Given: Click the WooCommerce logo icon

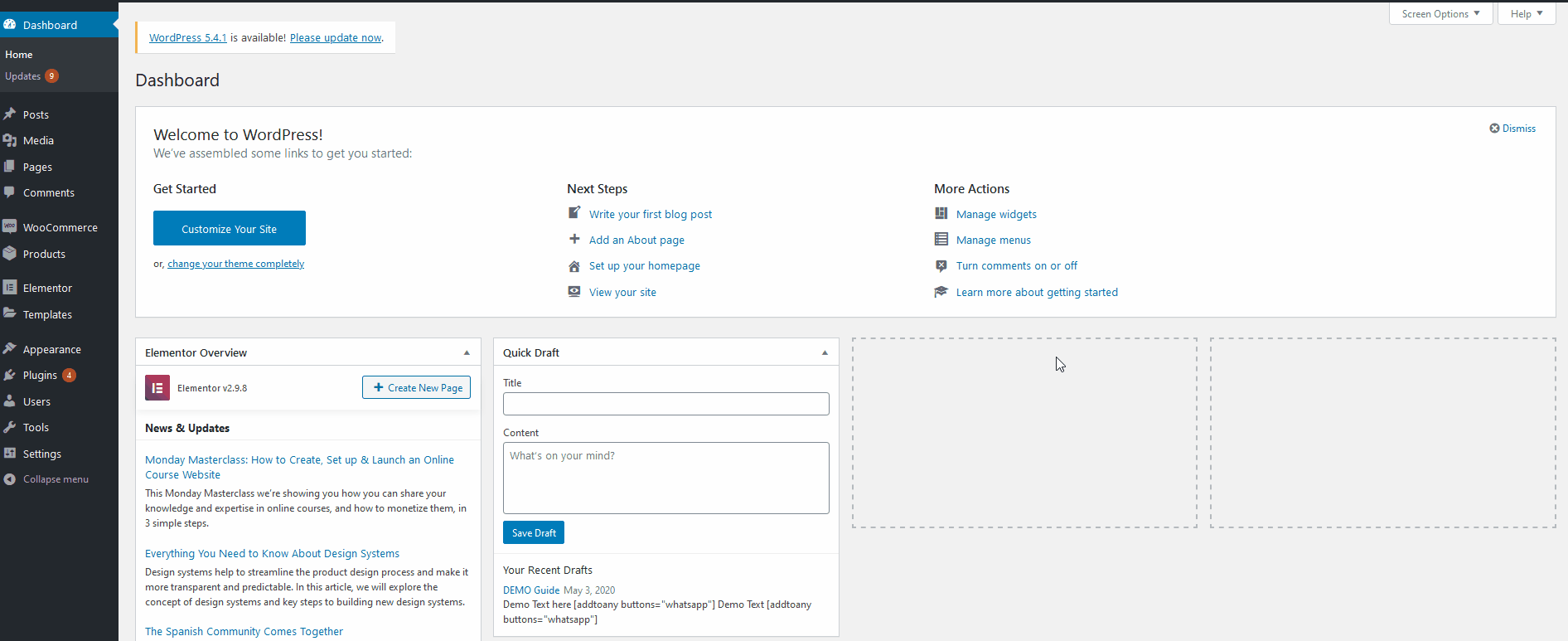Looking at the screenshot, I should coord(10,226).
